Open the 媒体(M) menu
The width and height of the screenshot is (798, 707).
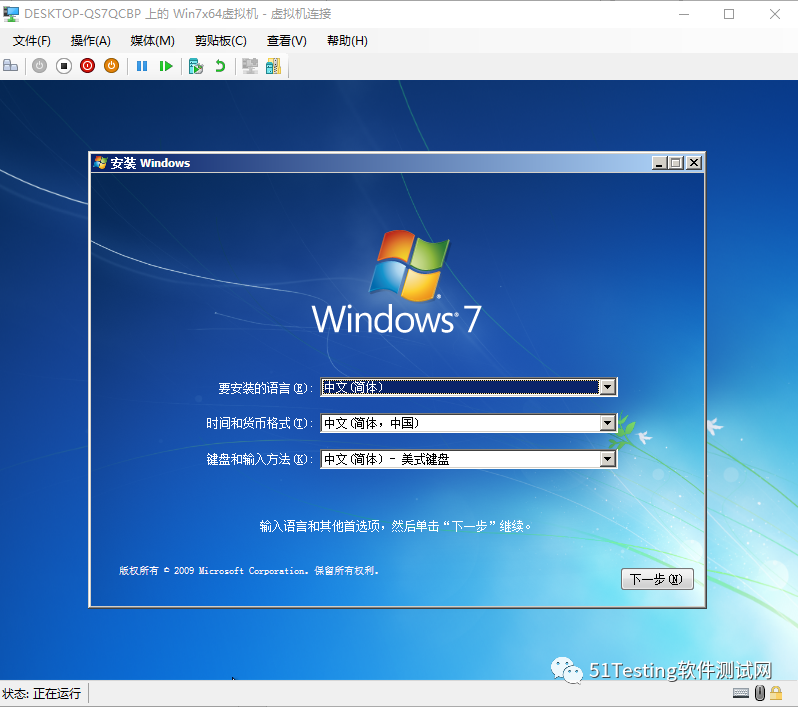tap(152, 41)
